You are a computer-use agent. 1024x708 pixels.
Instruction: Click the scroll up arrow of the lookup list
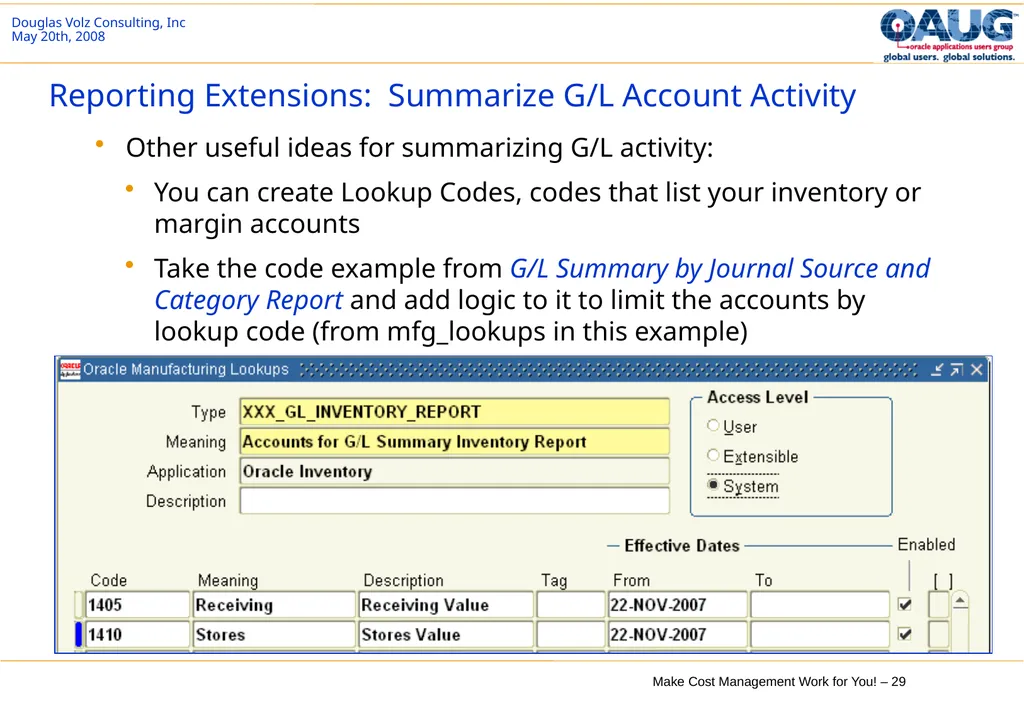tap(959, 601)
